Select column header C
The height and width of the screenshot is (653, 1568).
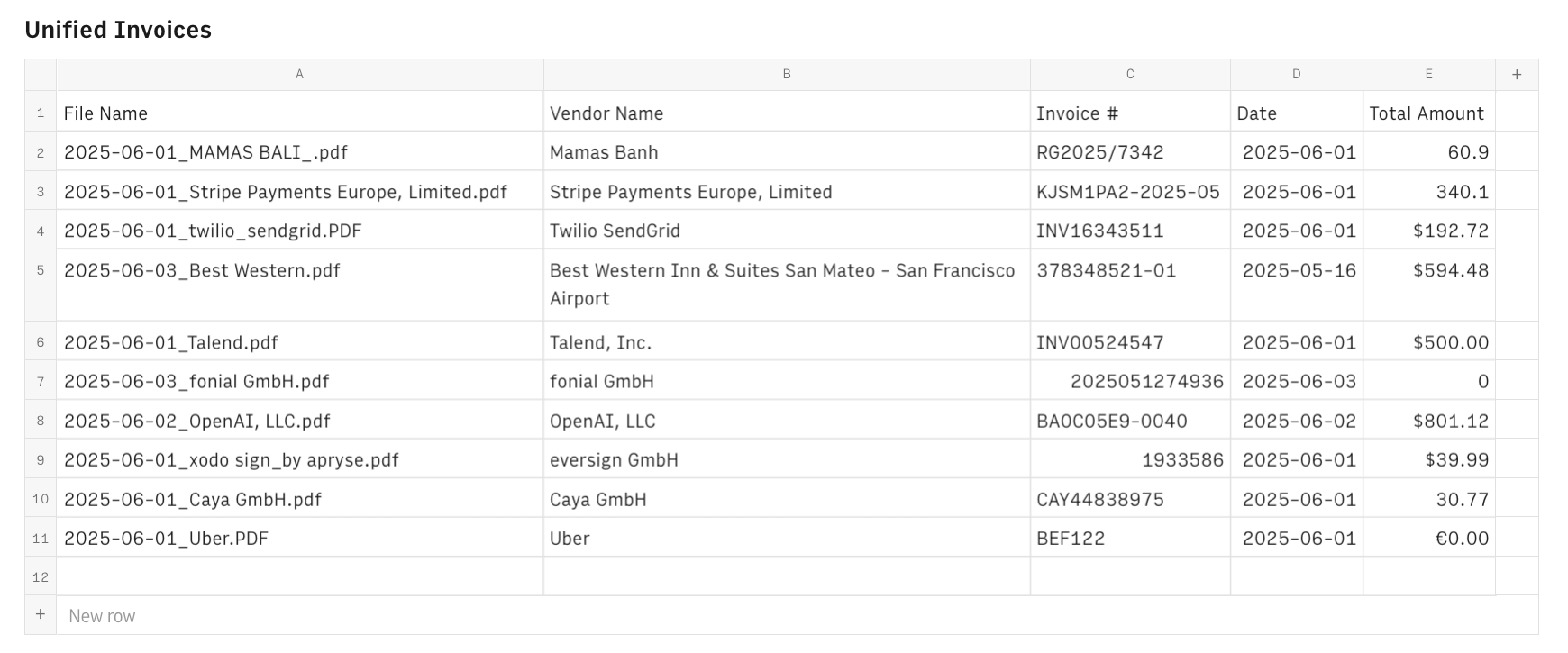(x=1130, y=74)
